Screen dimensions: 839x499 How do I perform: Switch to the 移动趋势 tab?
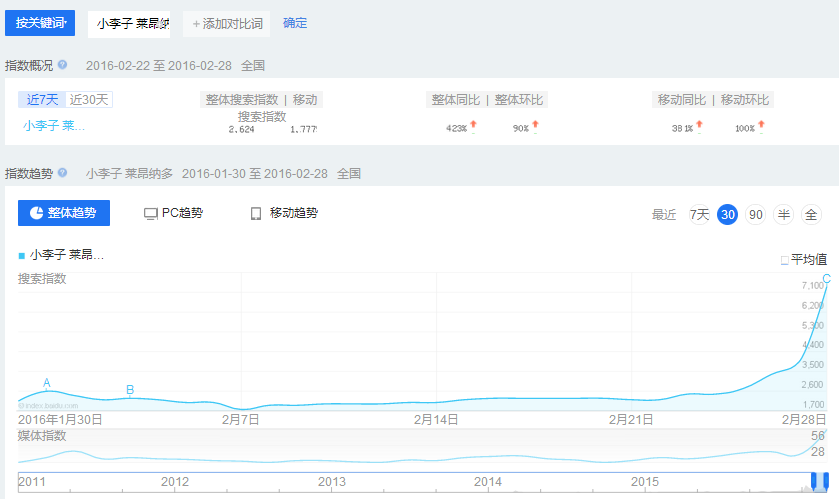[284, 213]
